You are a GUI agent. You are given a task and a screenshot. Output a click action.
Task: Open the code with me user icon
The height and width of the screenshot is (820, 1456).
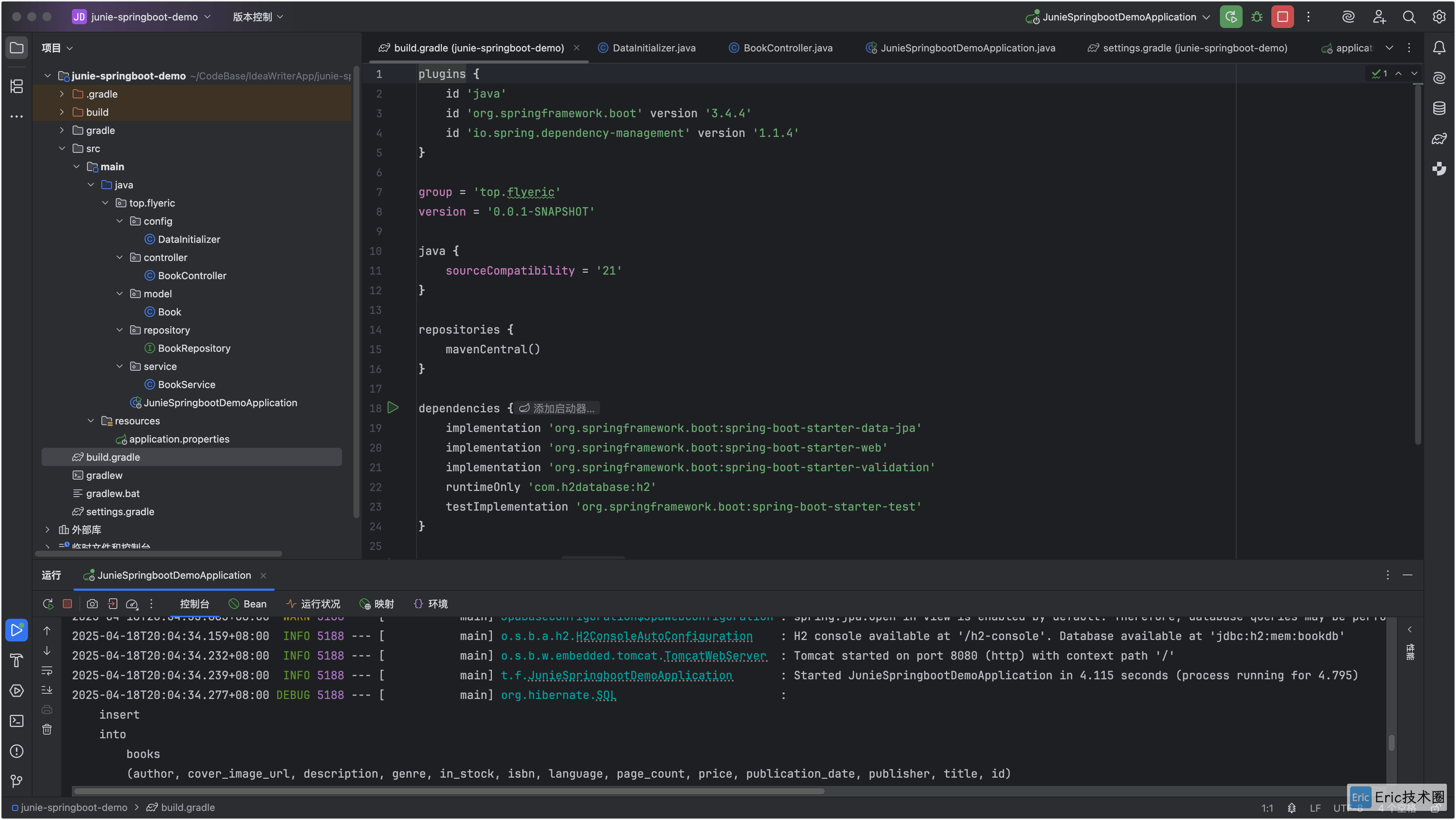click(x=1379, y=17)
